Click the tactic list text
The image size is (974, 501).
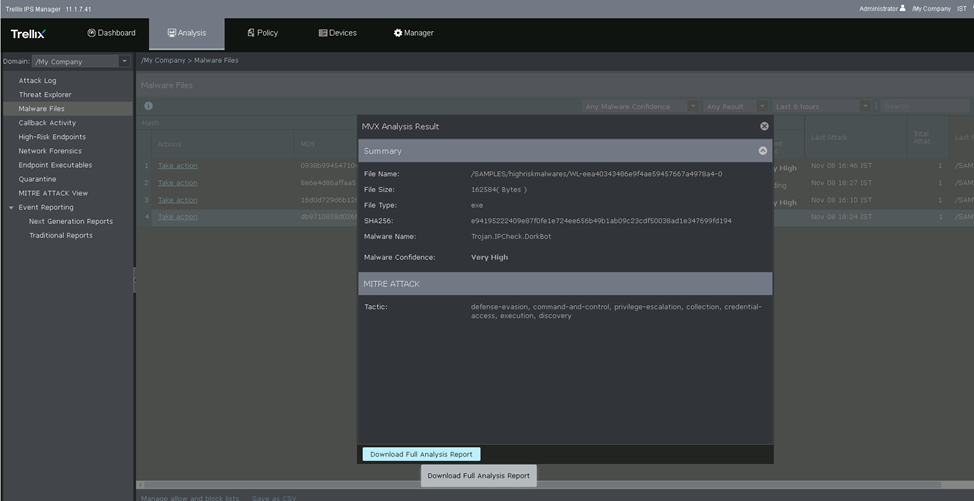[x=616, y=311]
